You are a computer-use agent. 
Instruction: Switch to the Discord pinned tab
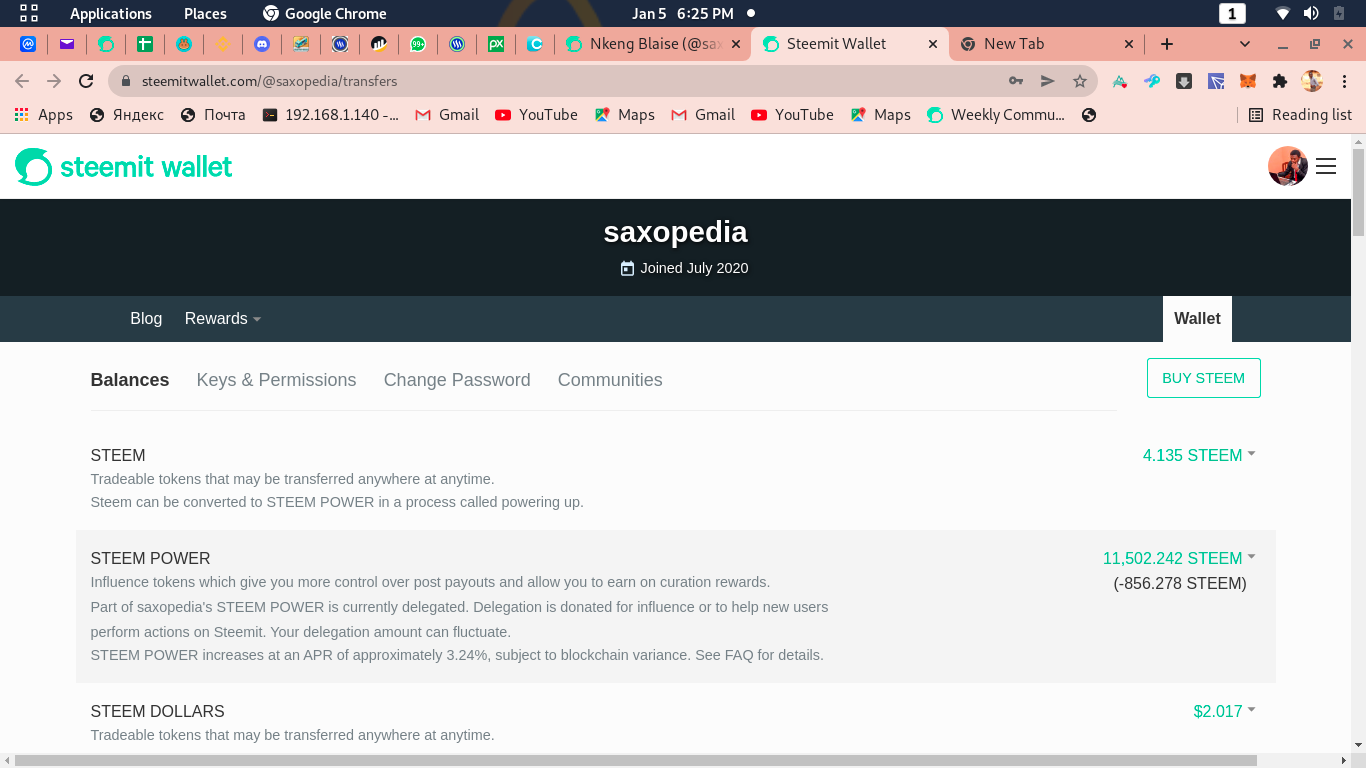pos(262,44)
